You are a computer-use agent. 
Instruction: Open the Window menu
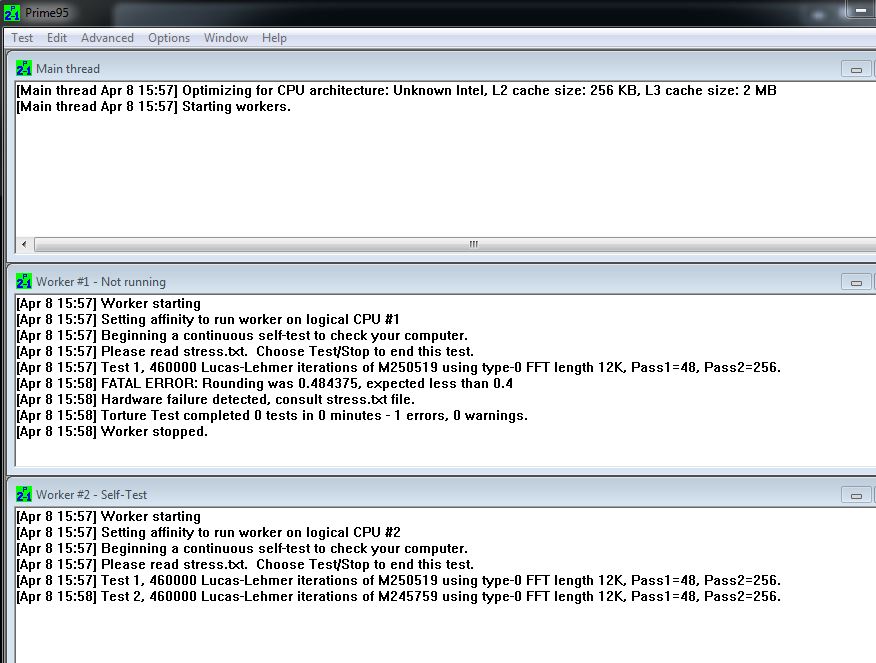(226, 38)
